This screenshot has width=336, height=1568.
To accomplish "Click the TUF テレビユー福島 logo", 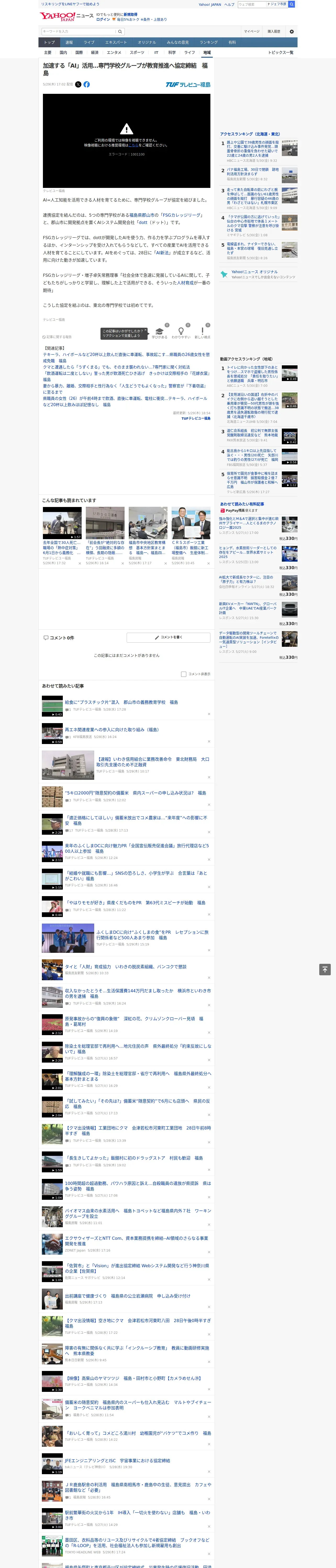I will [x=188, y=85].
